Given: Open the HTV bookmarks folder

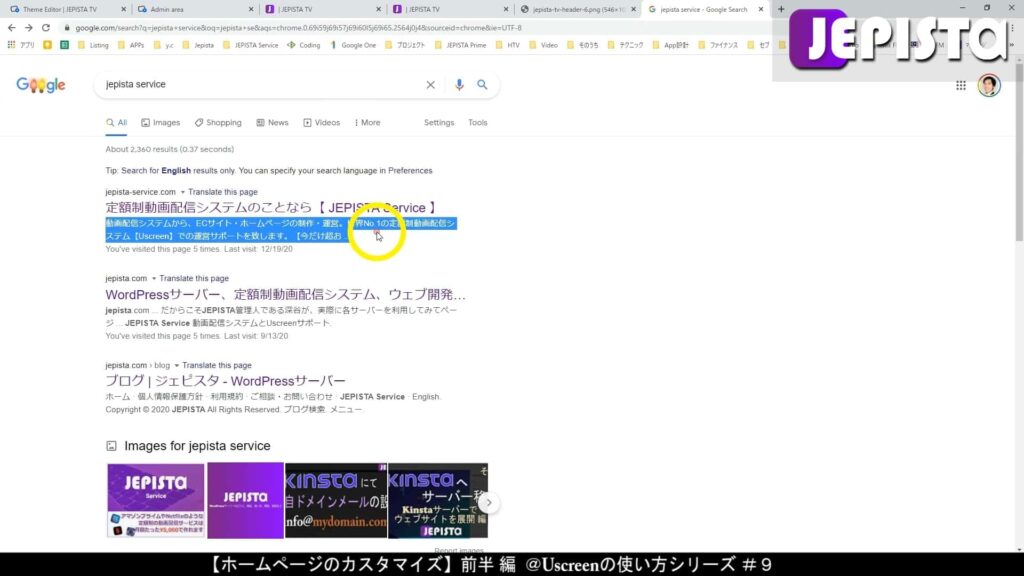Looking at the screenshot, I should coord(507,45).
